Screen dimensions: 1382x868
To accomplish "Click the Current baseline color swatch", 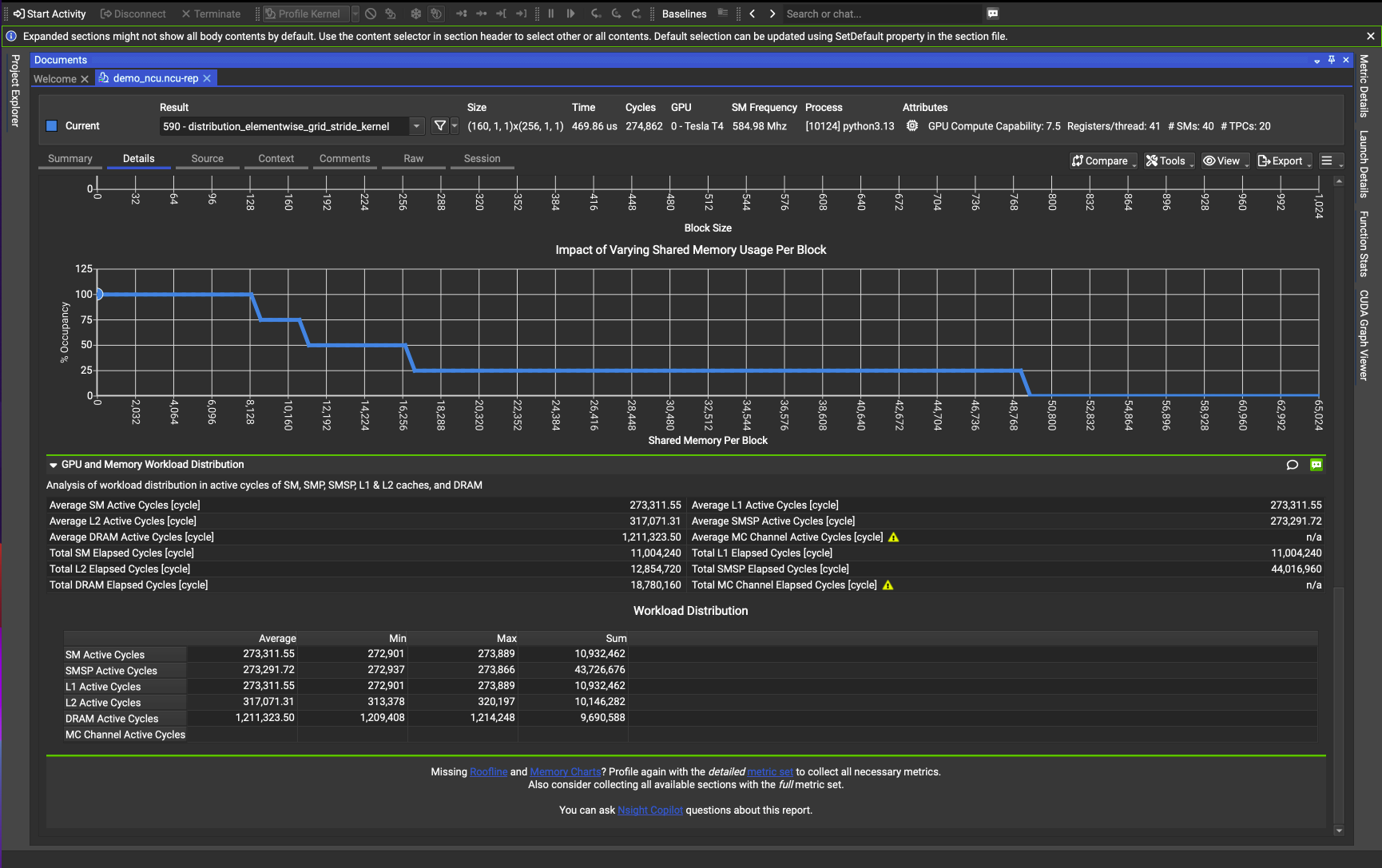I will click(52, 126).
